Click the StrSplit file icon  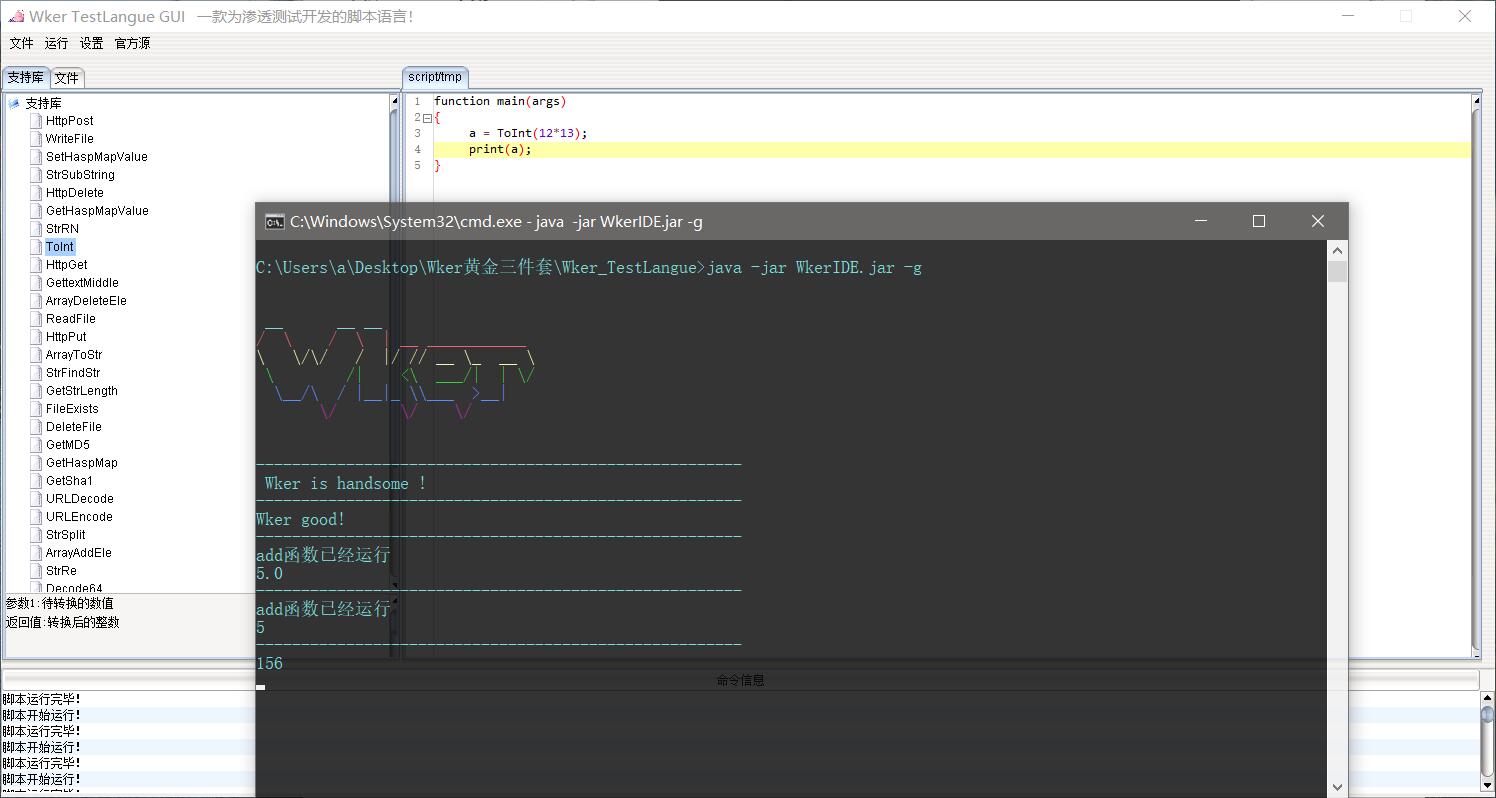tap(36, 535)
